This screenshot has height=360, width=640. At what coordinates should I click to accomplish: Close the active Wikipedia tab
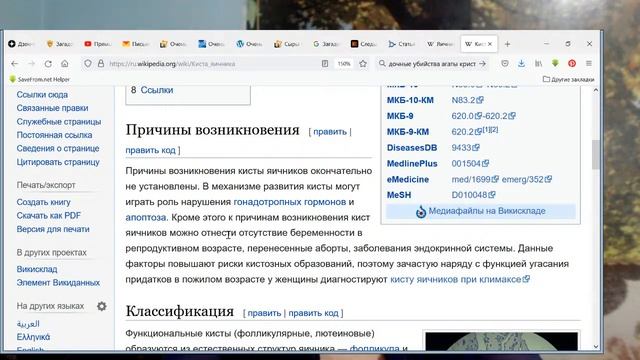(490, 44)
